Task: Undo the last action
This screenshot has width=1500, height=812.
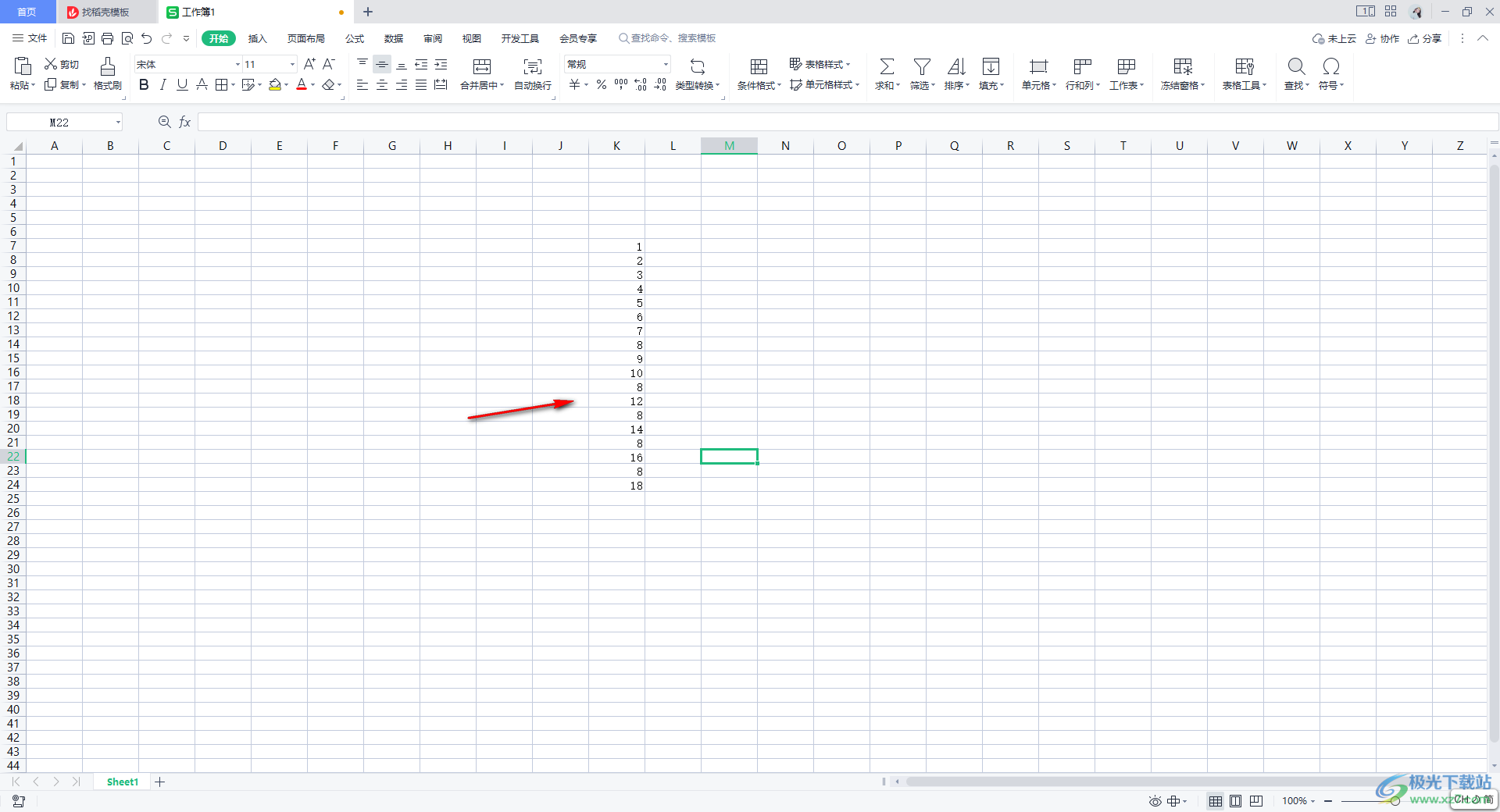Action: (147, 38)
